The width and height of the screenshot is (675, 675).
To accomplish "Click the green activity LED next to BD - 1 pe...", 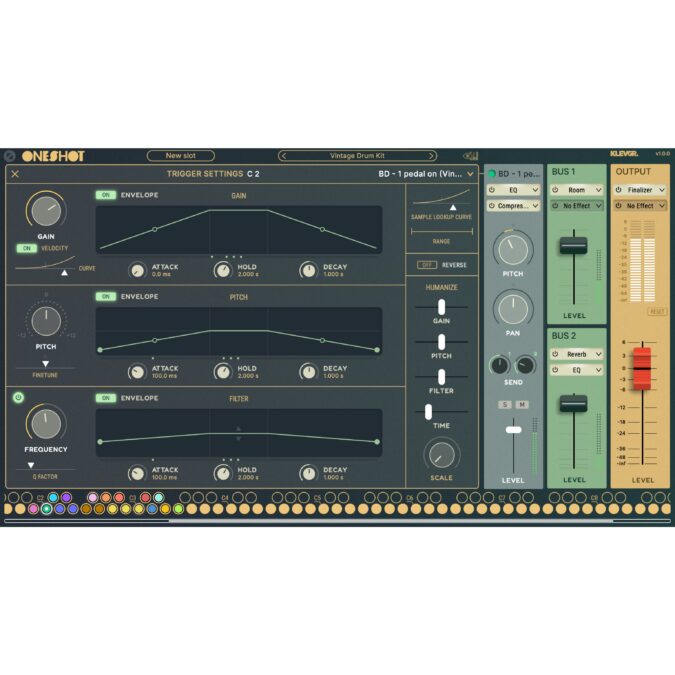I will point(492,174).
